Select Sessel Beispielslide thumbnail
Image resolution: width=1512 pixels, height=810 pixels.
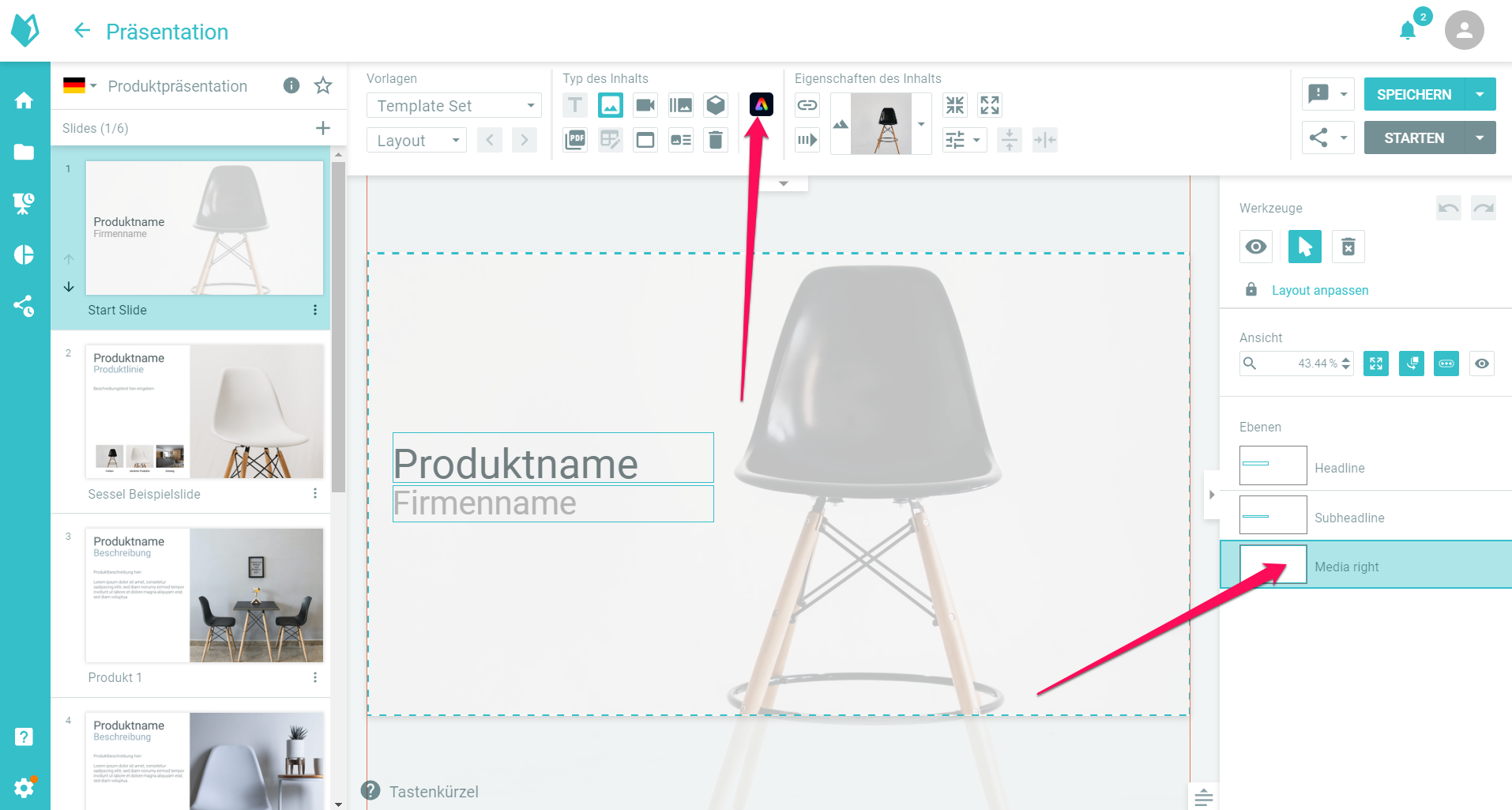pyautogui.click(x=205, y=411)
